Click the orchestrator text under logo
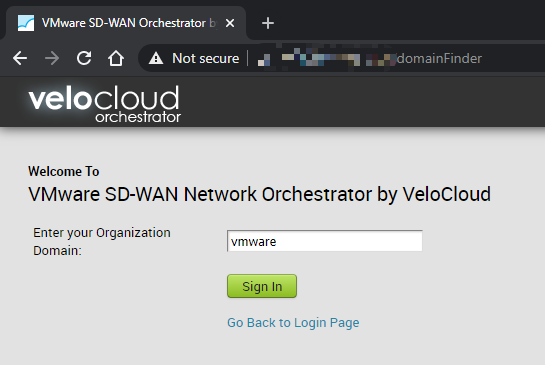545x365 pixels. click(138, 117)
